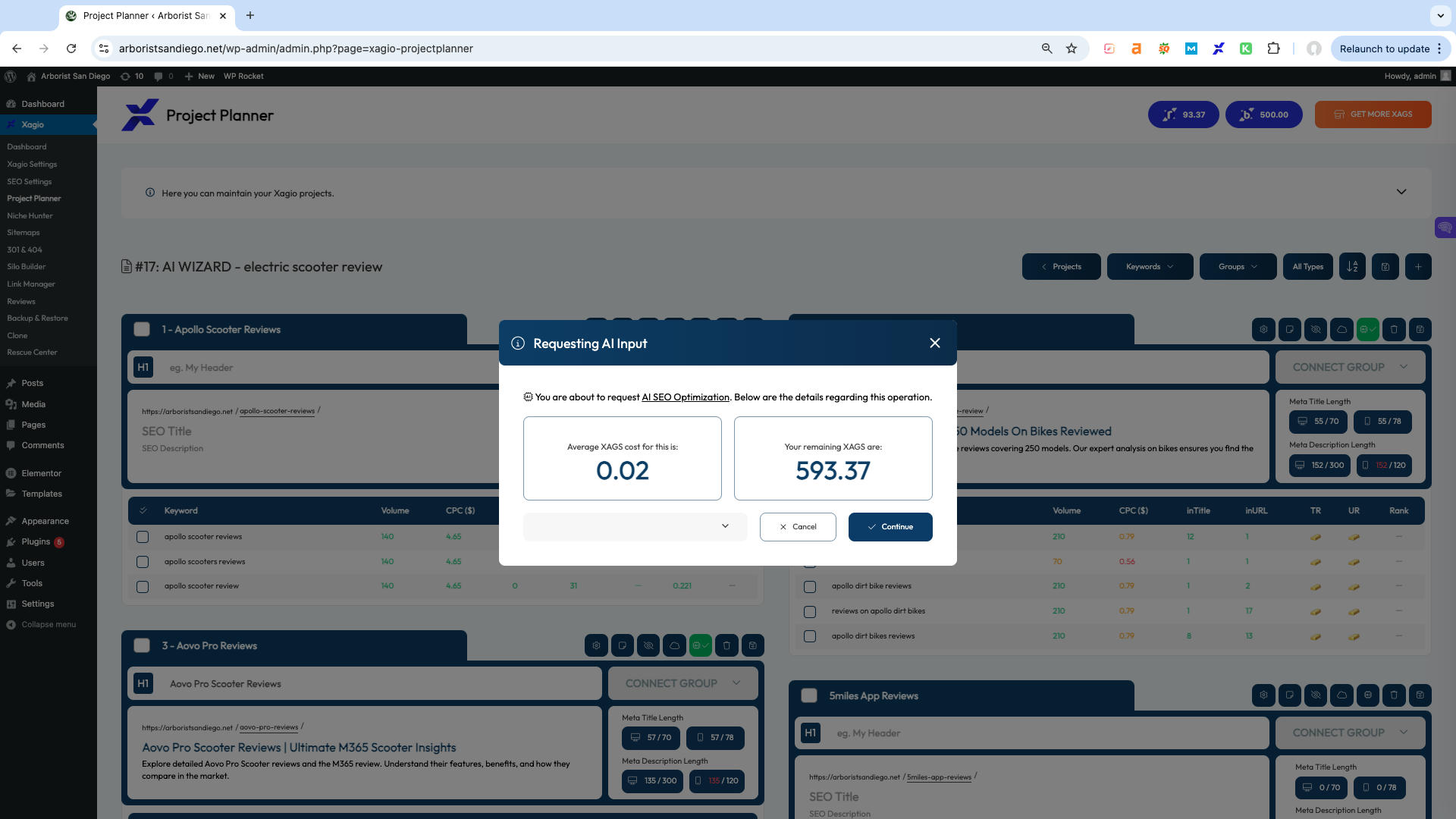Click the AI optimize icon for 5miles App Reviews
The width and height of the screenshot is (1456, 819).
[x=1367, y=695]
